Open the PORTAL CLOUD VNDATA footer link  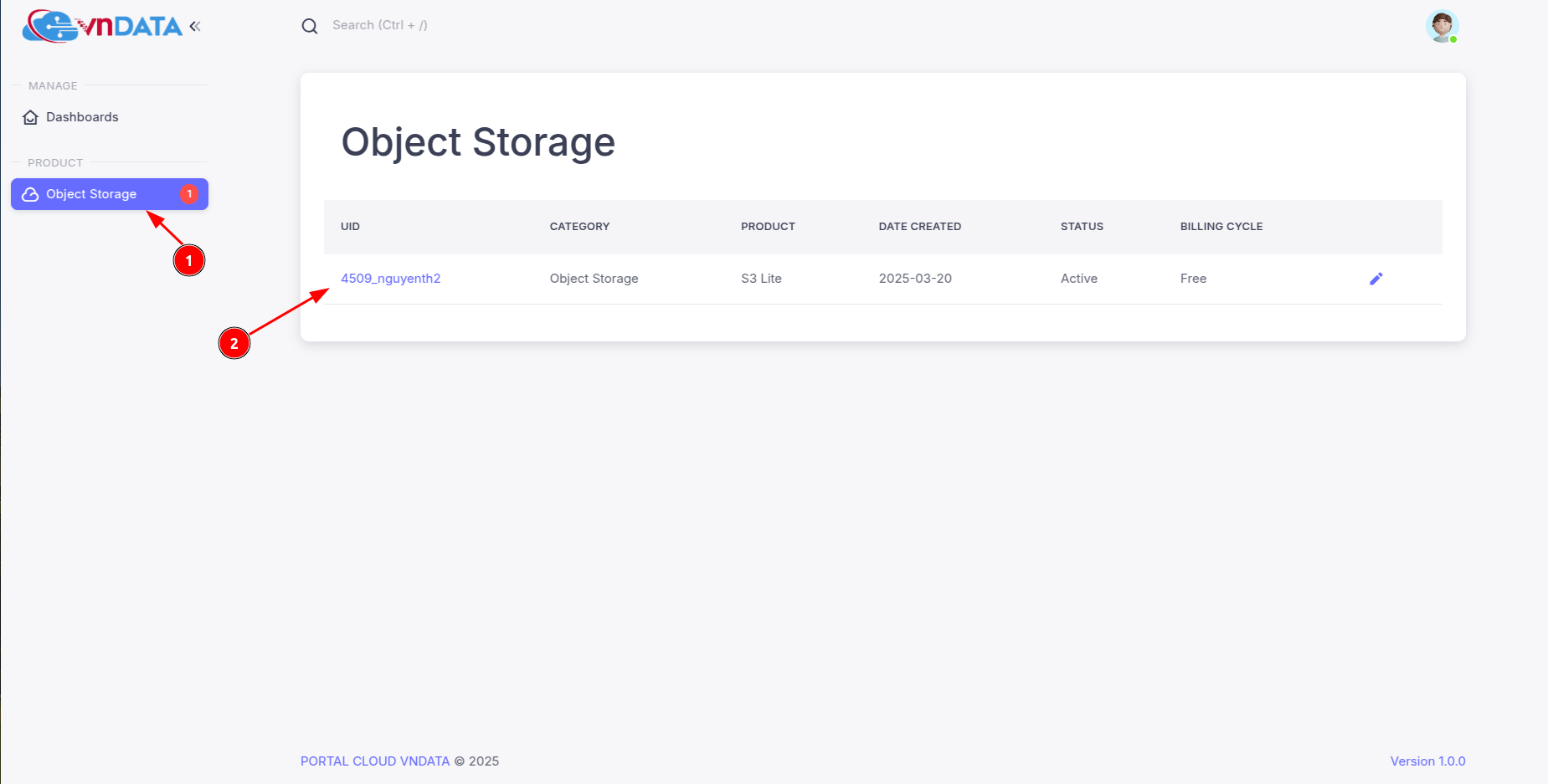pyautogui.click(x=375, y=761)
